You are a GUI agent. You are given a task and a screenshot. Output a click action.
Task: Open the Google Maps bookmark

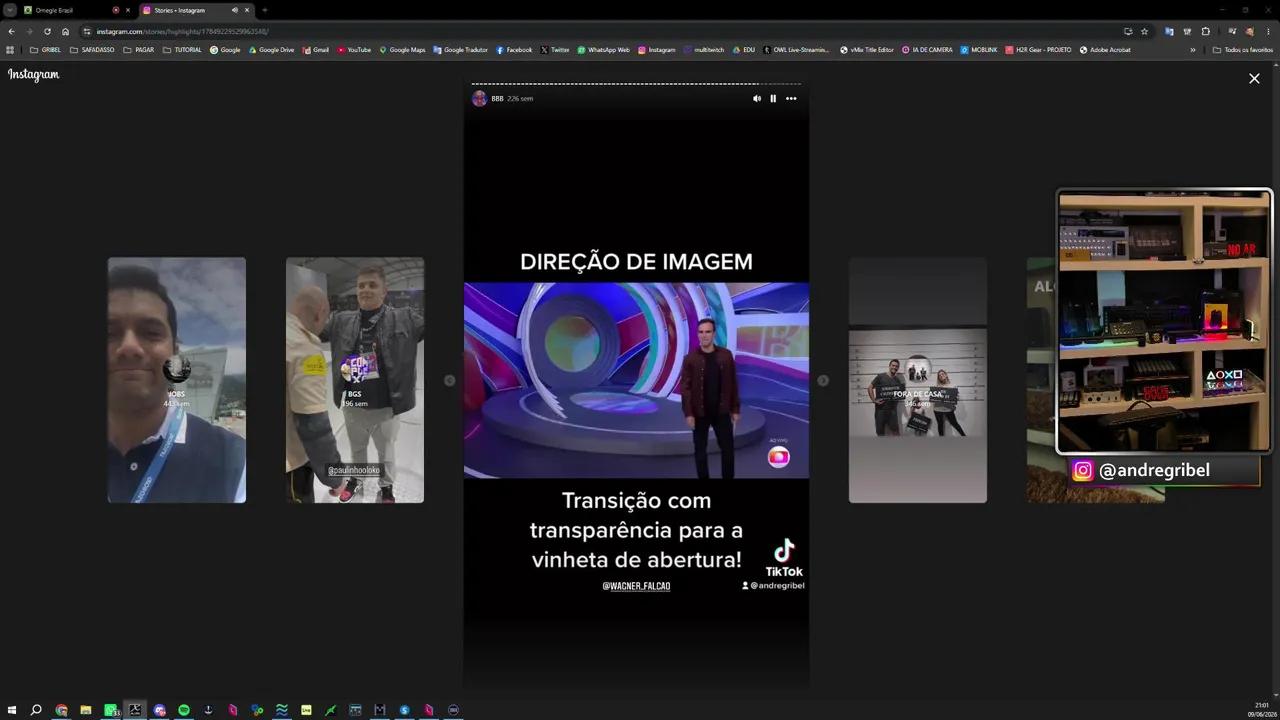pos(402,50)
